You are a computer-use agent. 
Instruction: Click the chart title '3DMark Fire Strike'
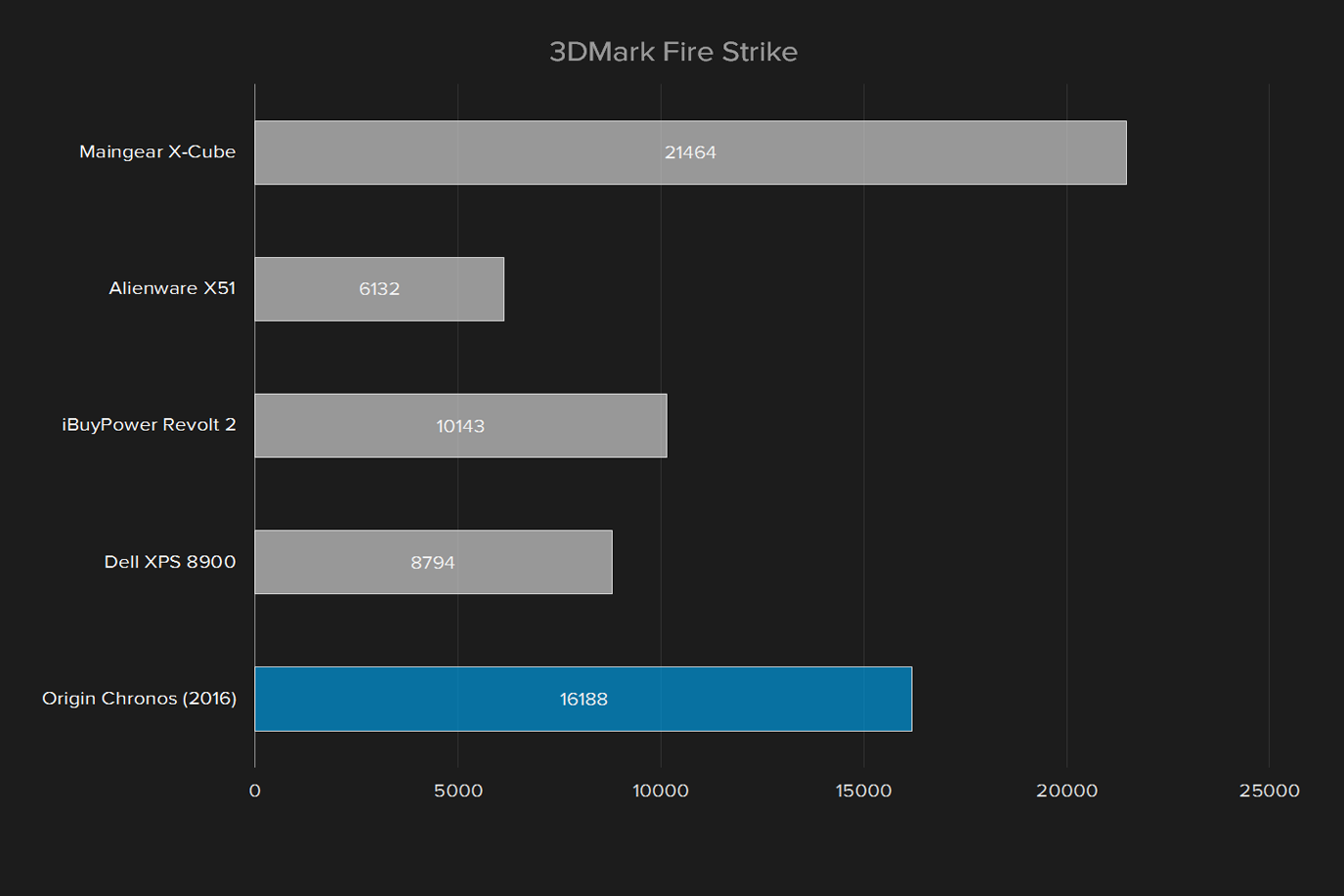[x=672, y=52]
